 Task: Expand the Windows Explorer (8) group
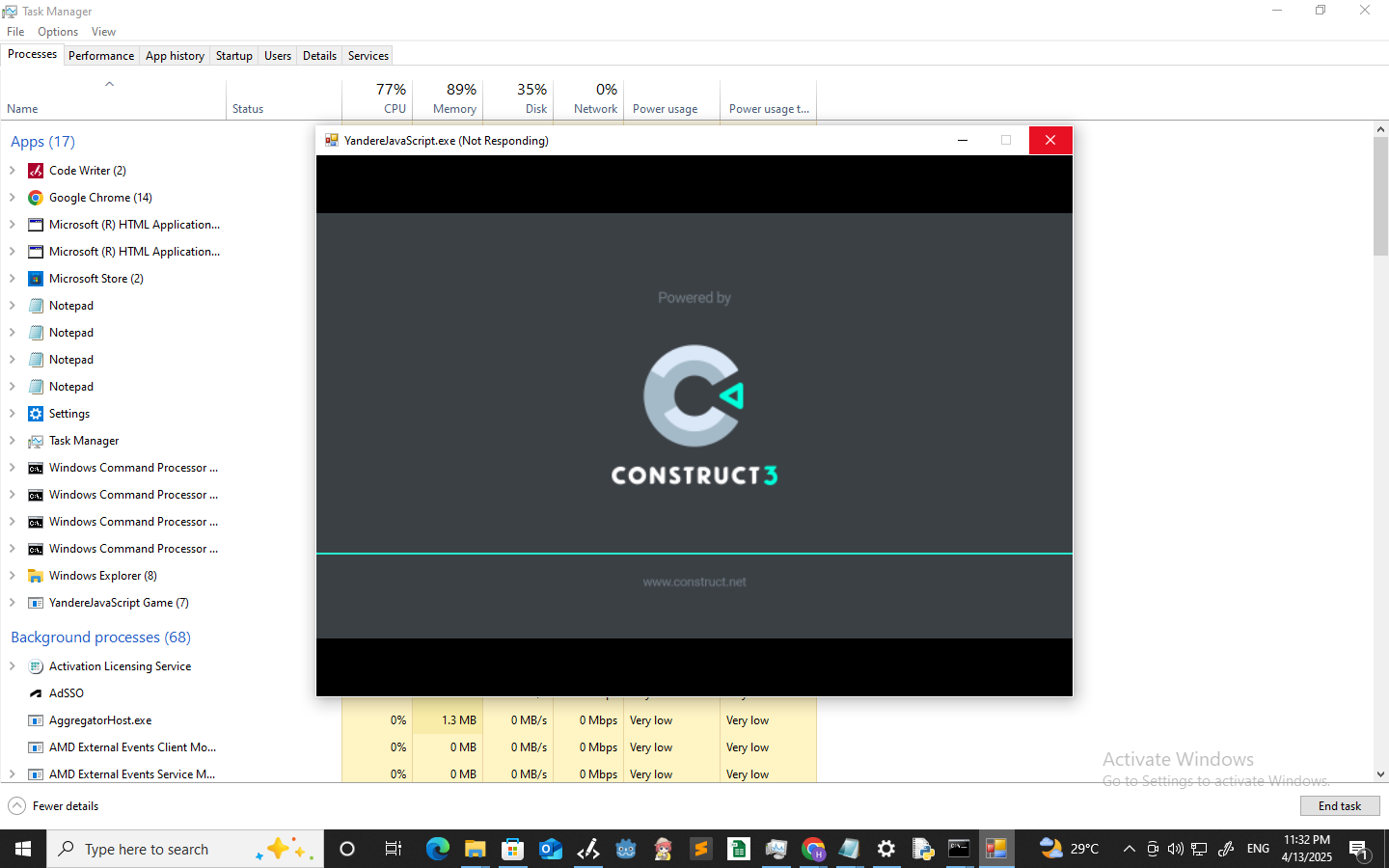click(x=13, y=576)
